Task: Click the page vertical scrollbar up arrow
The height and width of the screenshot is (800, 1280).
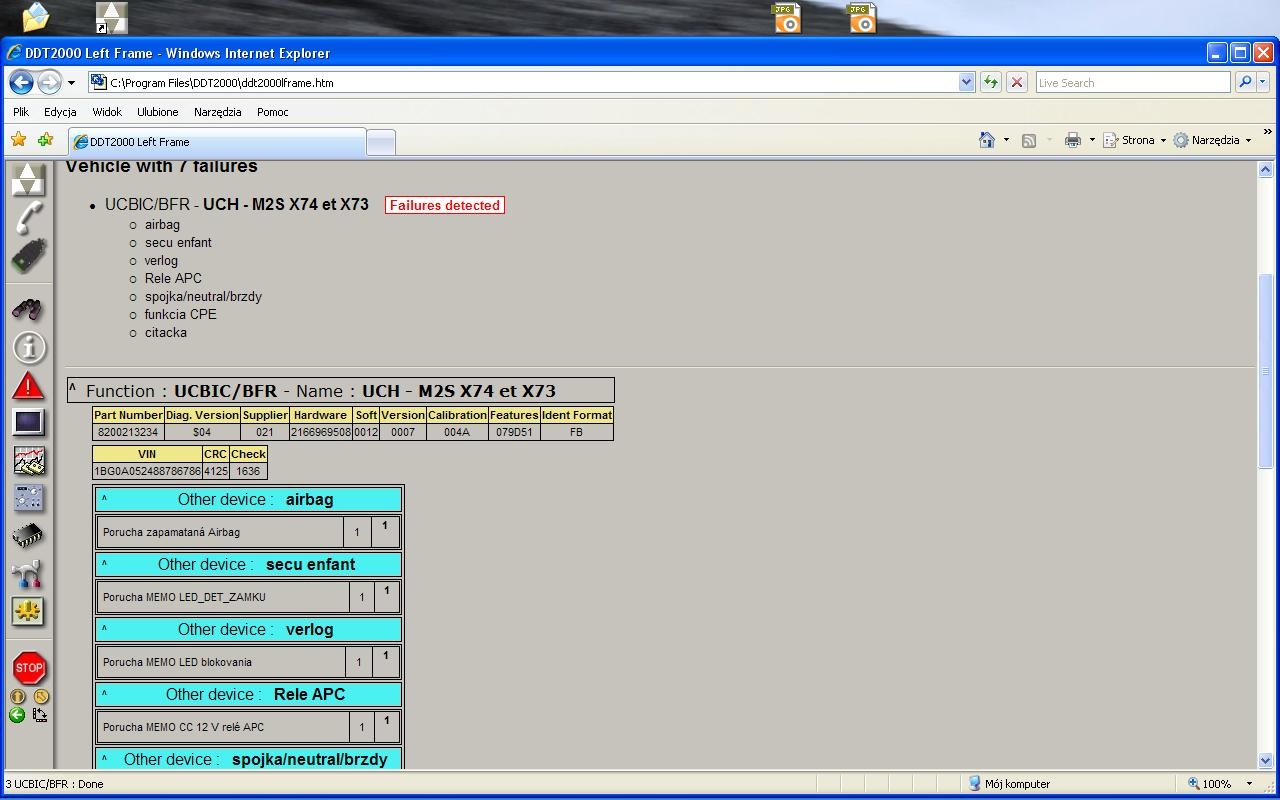Action: [1265, 170]
